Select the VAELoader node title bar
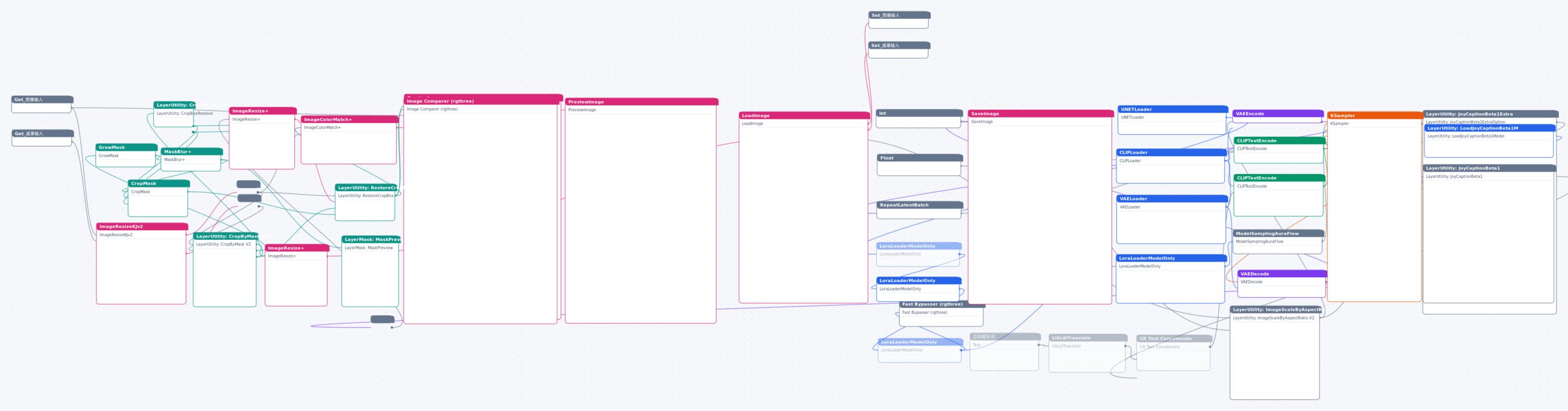This screenshot has height=411, width=1568. coord(1172,199)
